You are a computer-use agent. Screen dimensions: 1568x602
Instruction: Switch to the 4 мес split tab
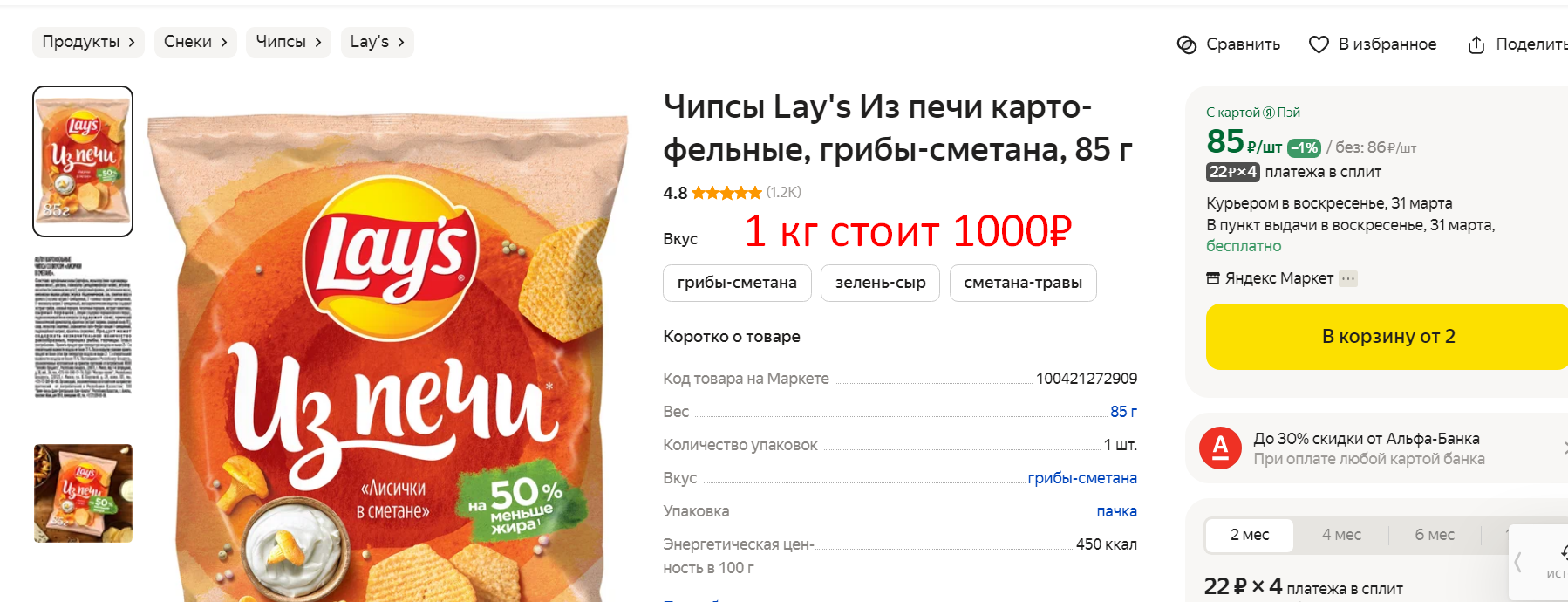[x=1341, y=535]
